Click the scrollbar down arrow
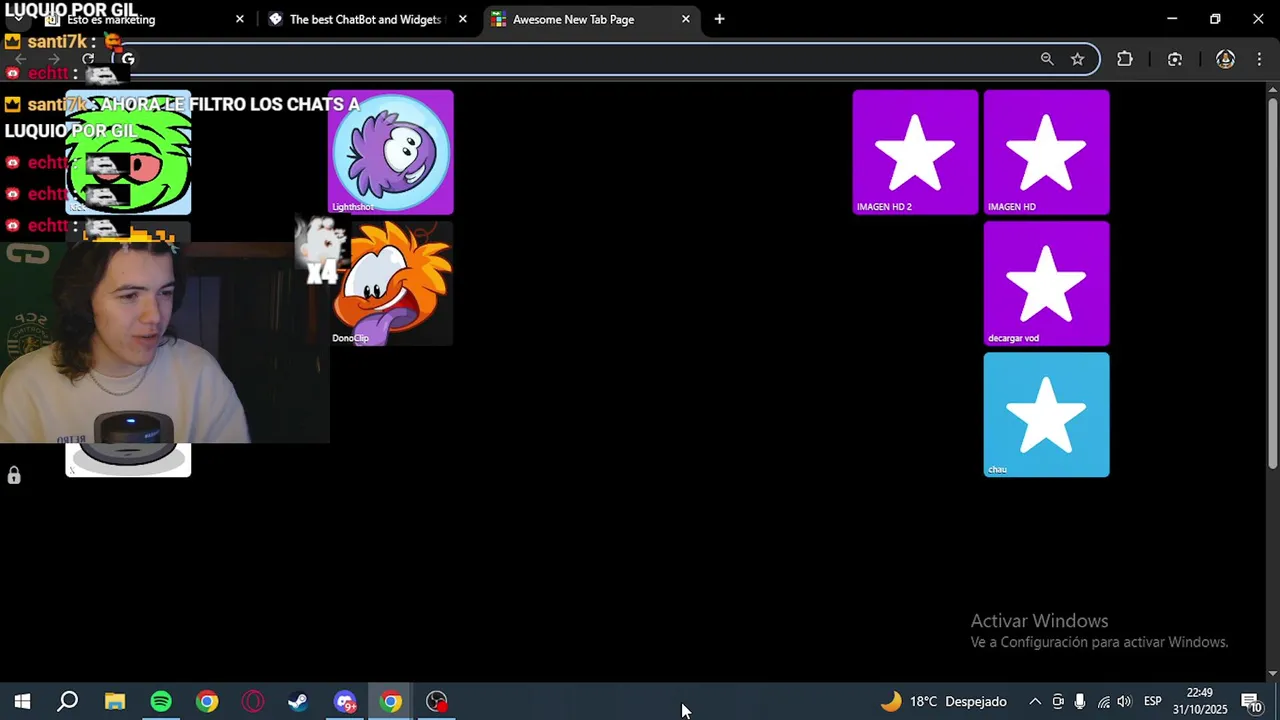Viewport: 1280px width, 720px height. 1273,674
